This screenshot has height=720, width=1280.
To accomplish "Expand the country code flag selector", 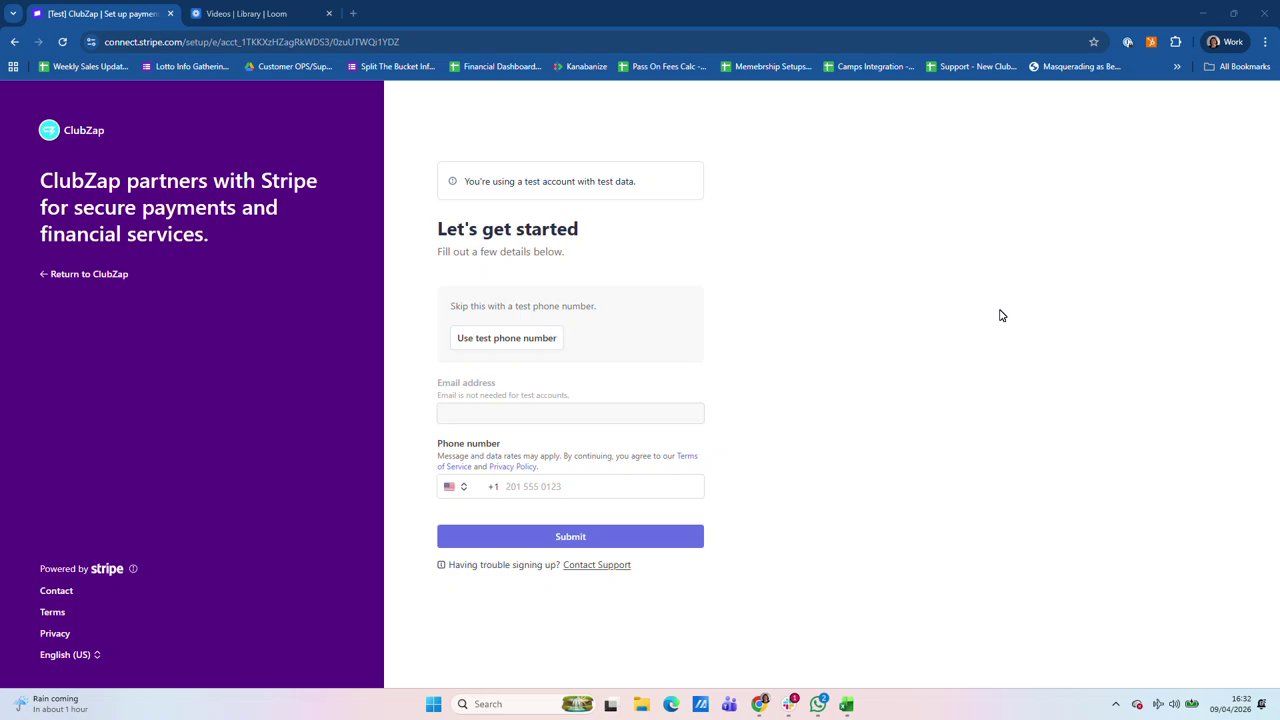I will pyautogui.click(x=455, y=487).
